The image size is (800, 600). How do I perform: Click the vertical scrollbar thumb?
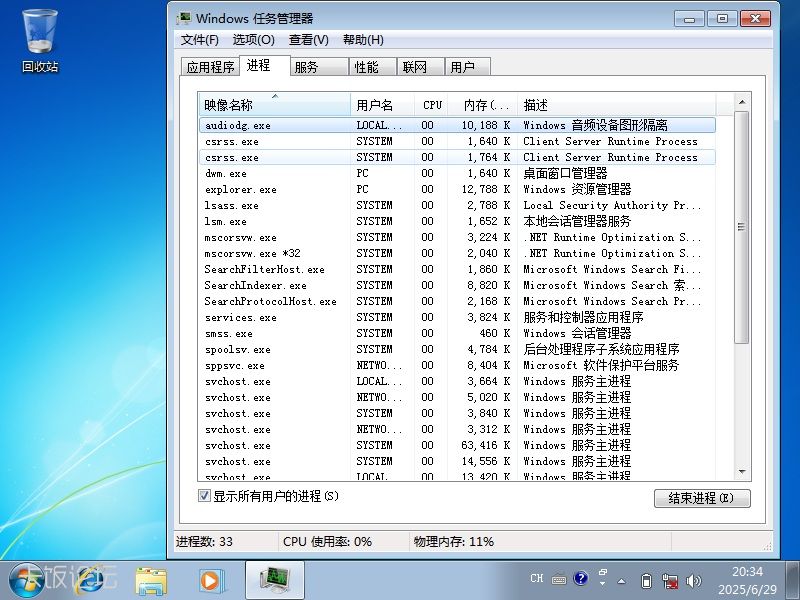[x=742, y=227]
